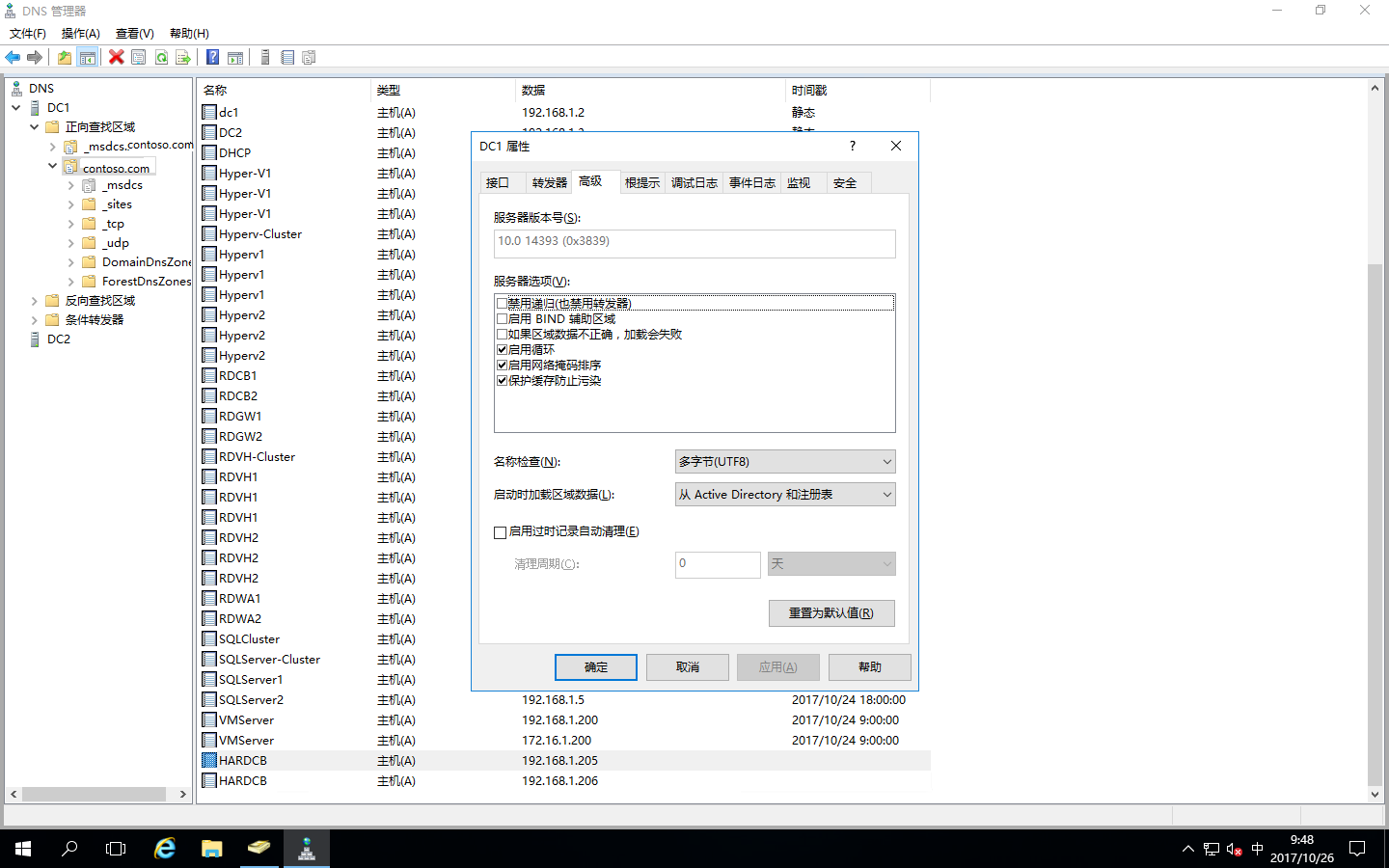Open the scavenging period unit (天) dropdown
1389x868 pixels.
(831, 564)
